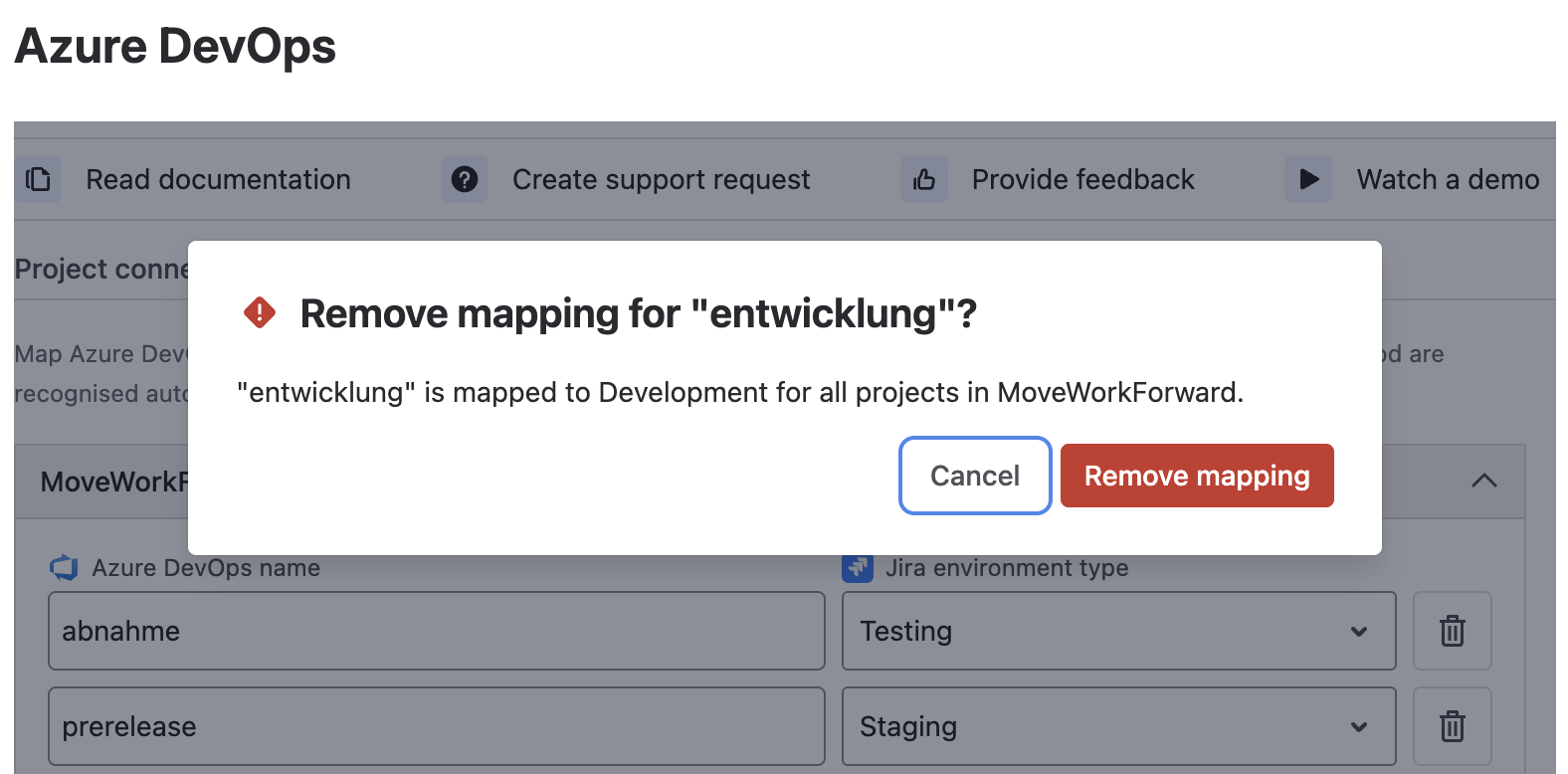Open Create support request link
The image size is (1568, 774).
tap(662, 179)
